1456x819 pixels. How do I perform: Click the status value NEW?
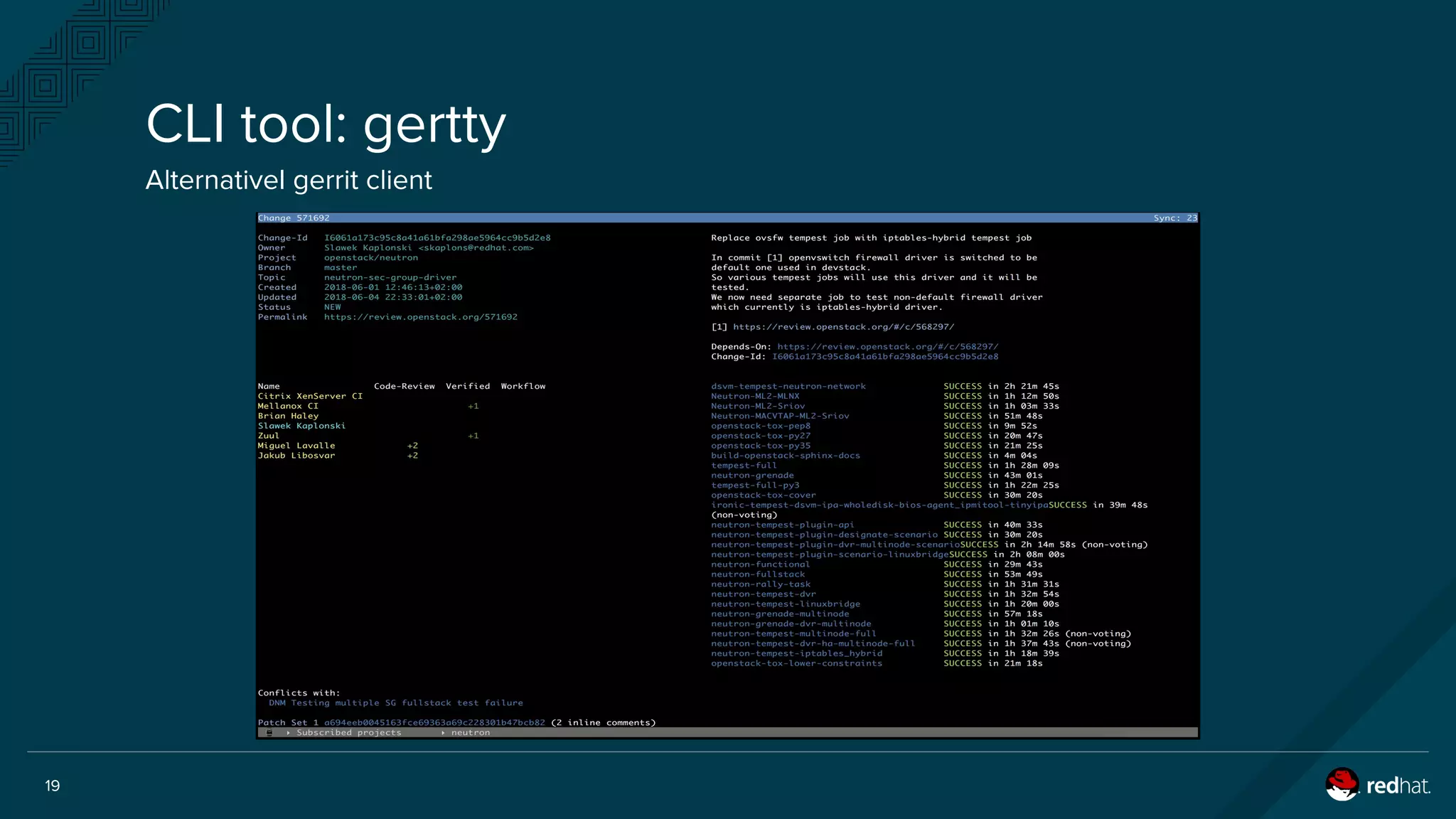[333, 308]
